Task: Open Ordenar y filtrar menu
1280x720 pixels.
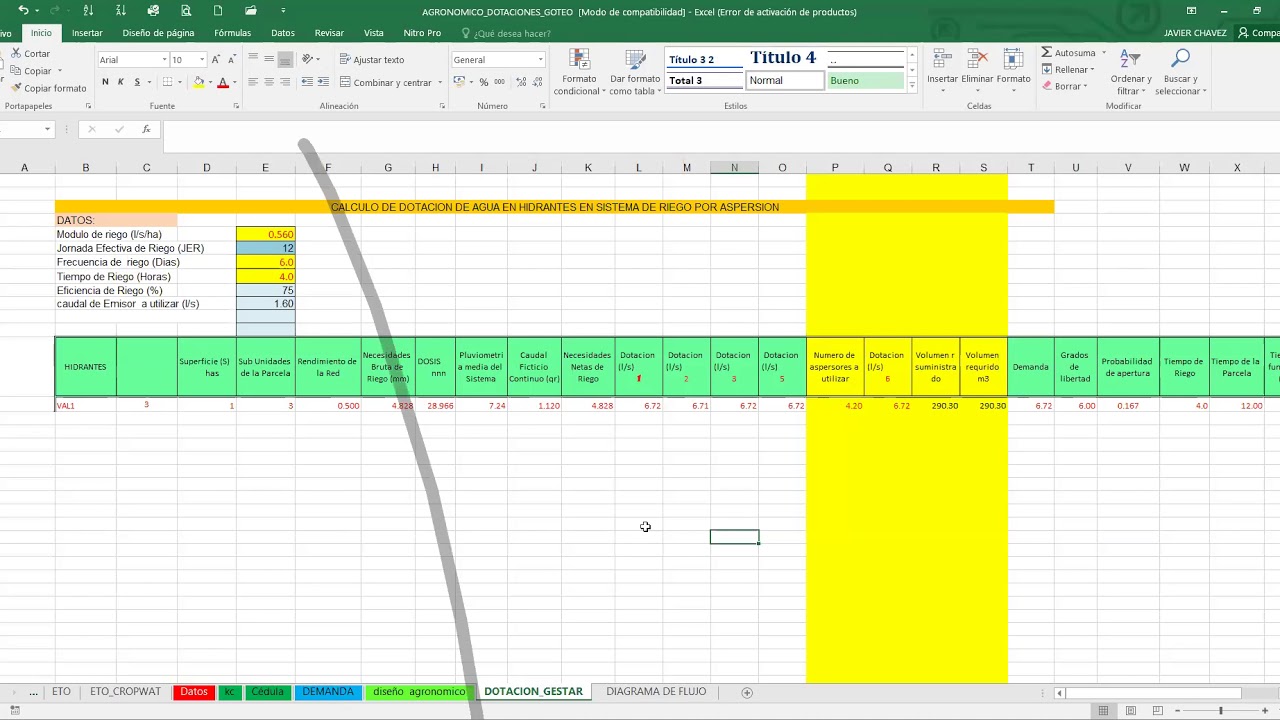Action: click(1130, 71)
